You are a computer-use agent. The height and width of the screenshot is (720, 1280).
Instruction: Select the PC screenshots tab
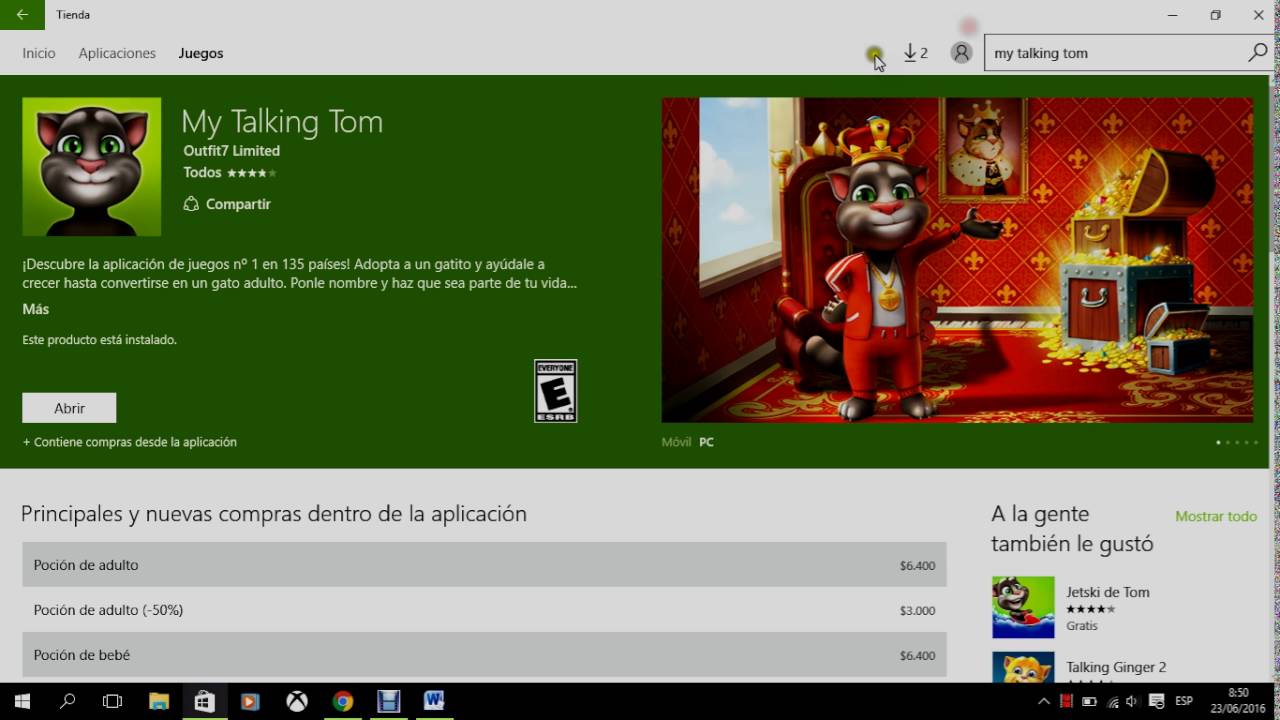point(706,442)
